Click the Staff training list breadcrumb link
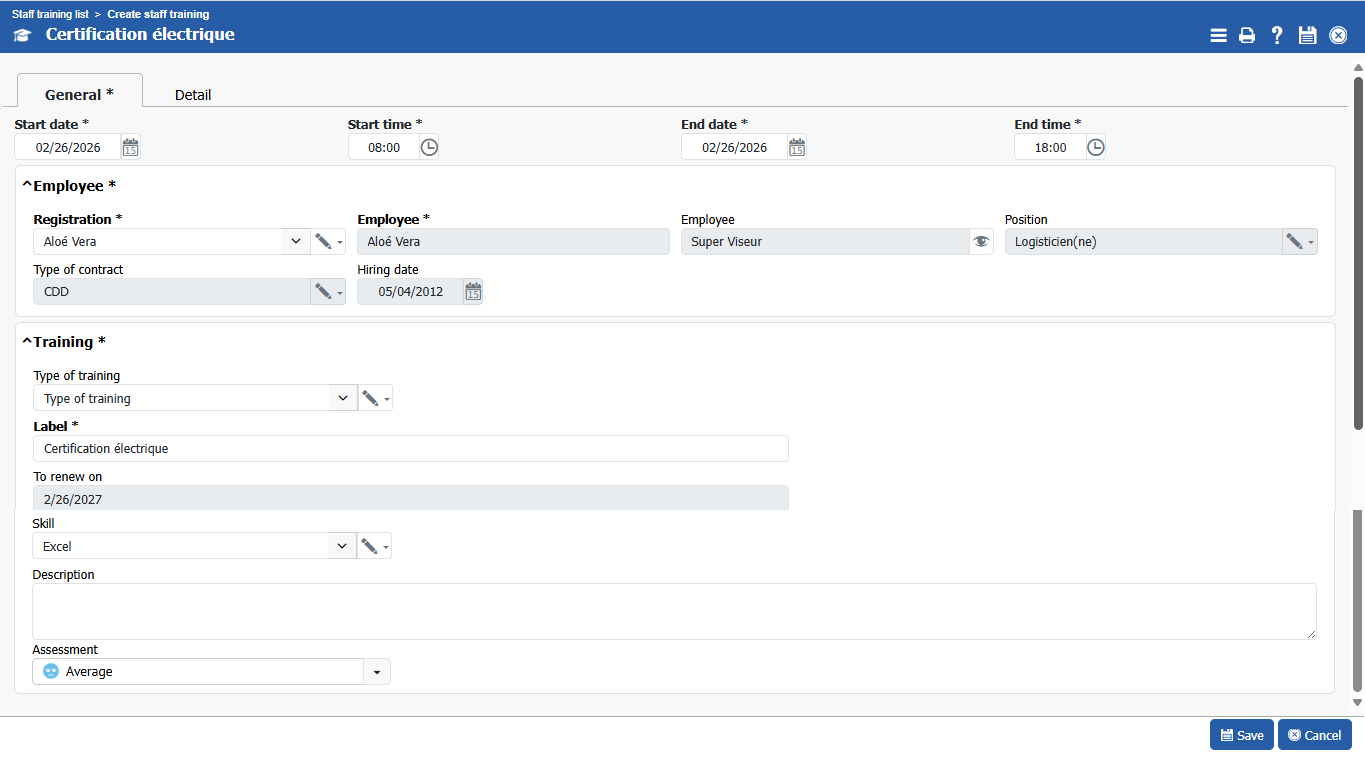 50,14
